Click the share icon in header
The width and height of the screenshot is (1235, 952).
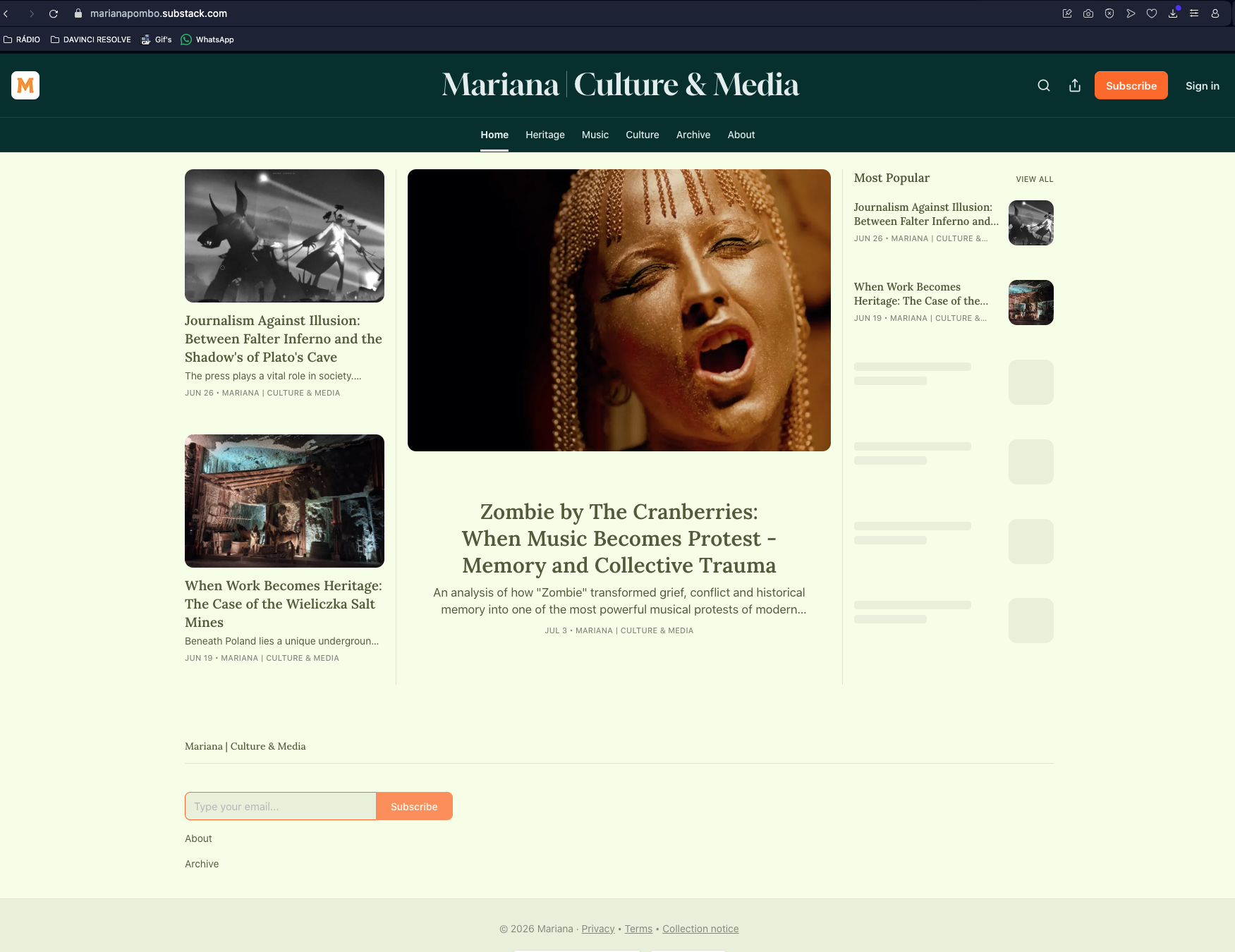click(x=1075, y=85)
